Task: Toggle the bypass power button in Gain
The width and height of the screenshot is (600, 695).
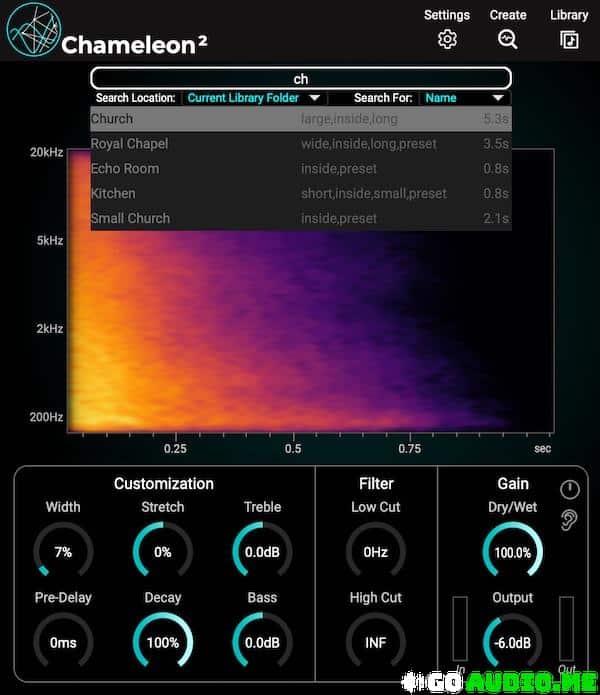Action: [569, 489]
